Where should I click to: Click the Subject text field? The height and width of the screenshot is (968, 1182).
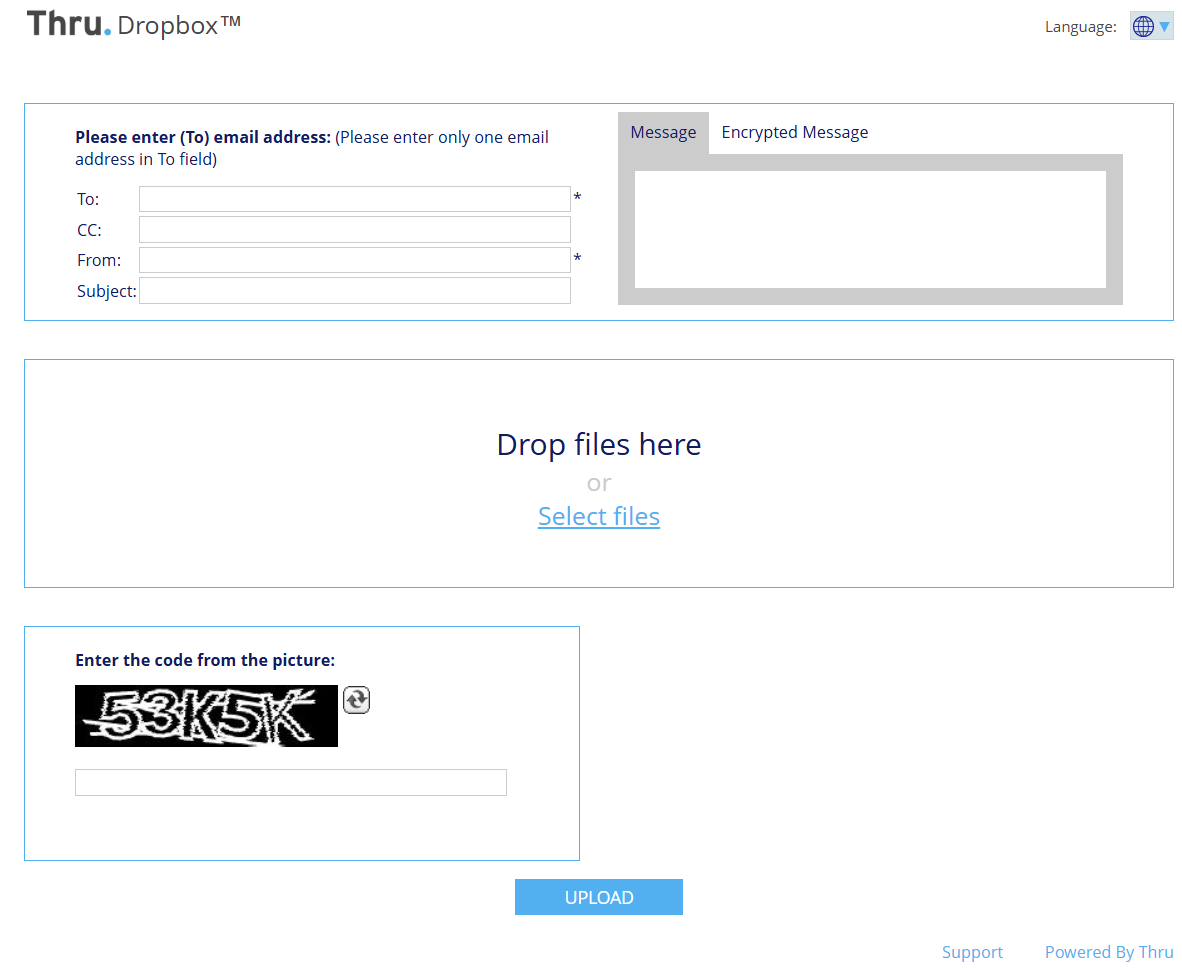point(354,291)
